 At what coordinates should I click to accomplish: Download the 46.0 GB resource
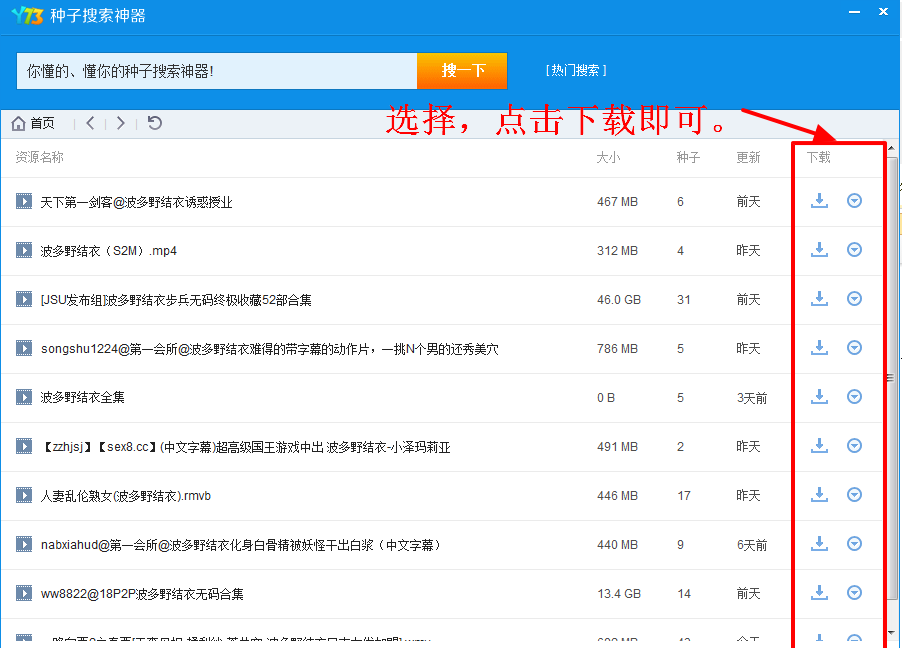coord(819,299)
